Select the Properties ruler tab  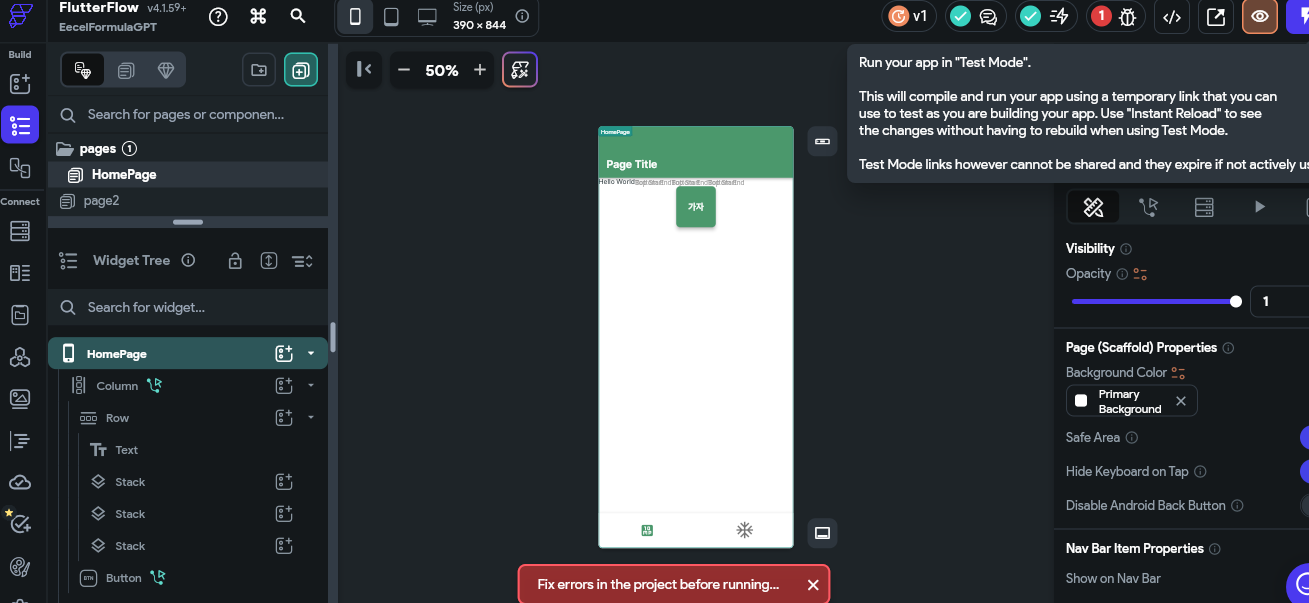[1093, 207]
